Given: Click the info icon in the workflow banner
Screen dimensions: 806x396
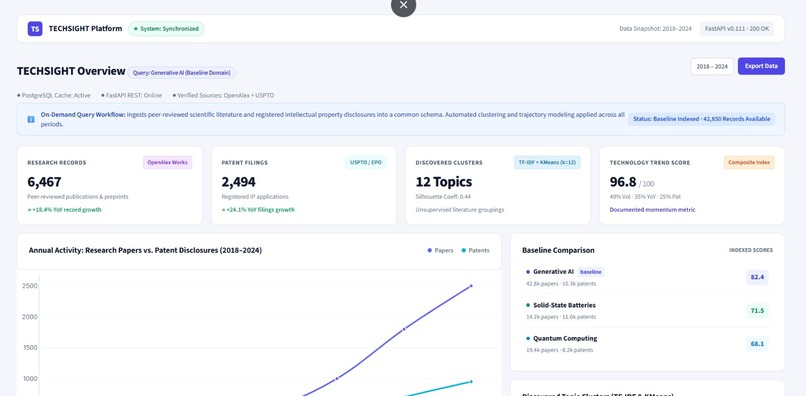Looking at the screenshot, I should click(31, 119).
